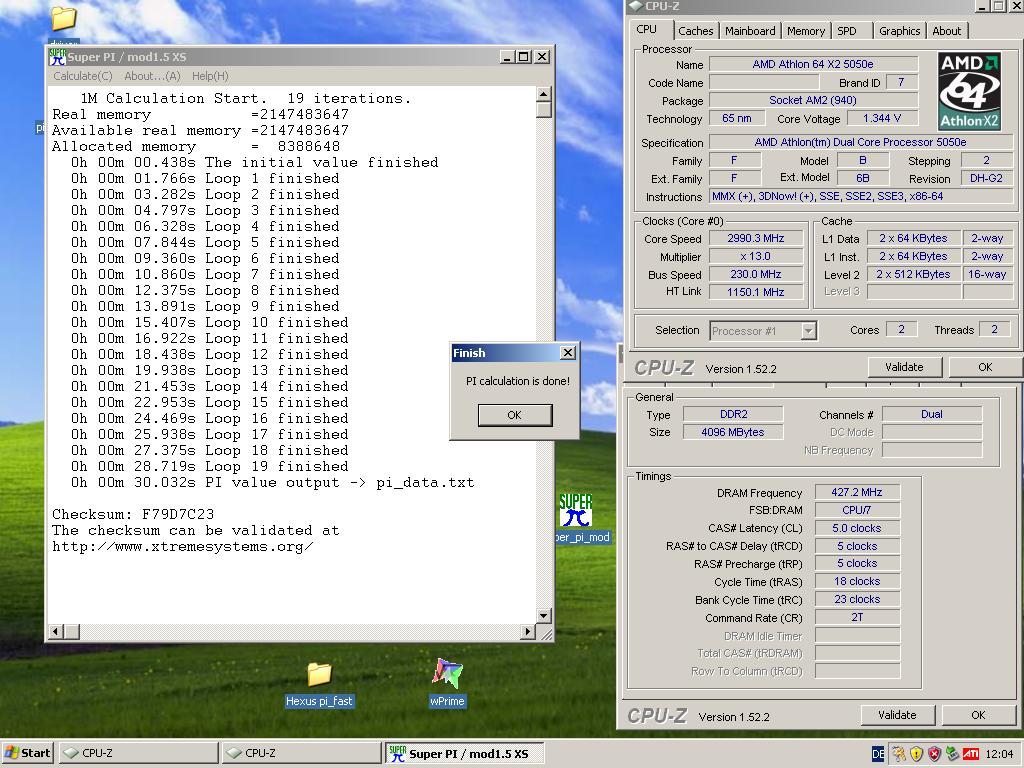Switch to the Memory tab
1024x768 pixels.
(x=805, y=31)
